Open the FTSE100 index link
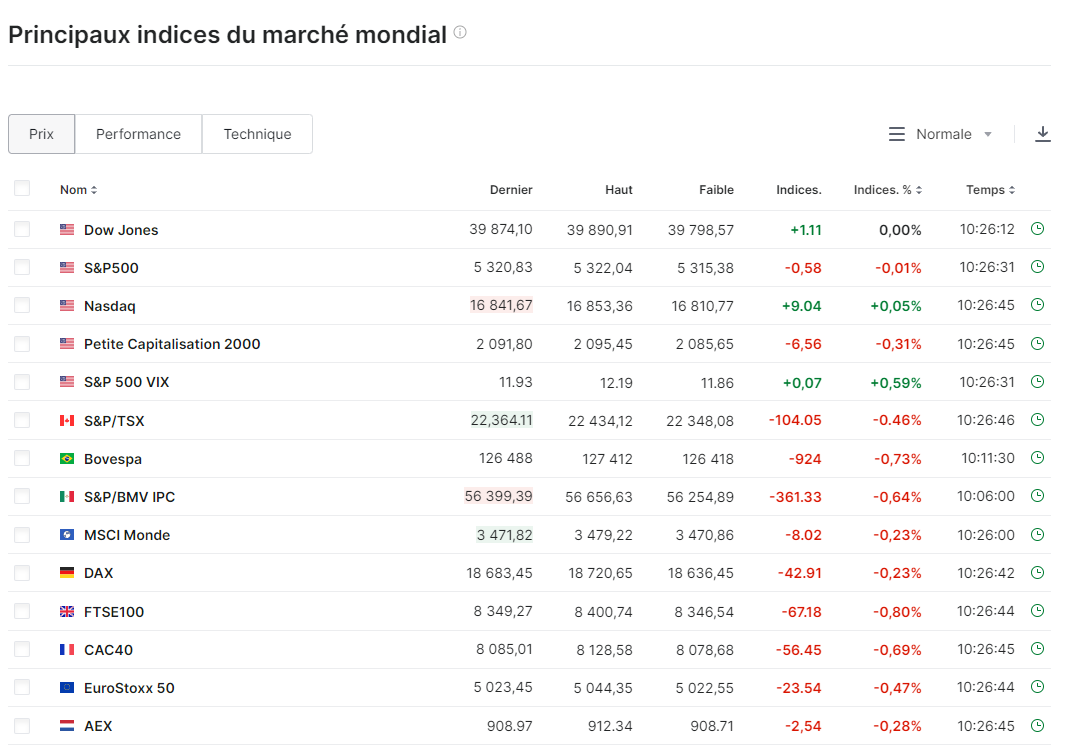 114,612
